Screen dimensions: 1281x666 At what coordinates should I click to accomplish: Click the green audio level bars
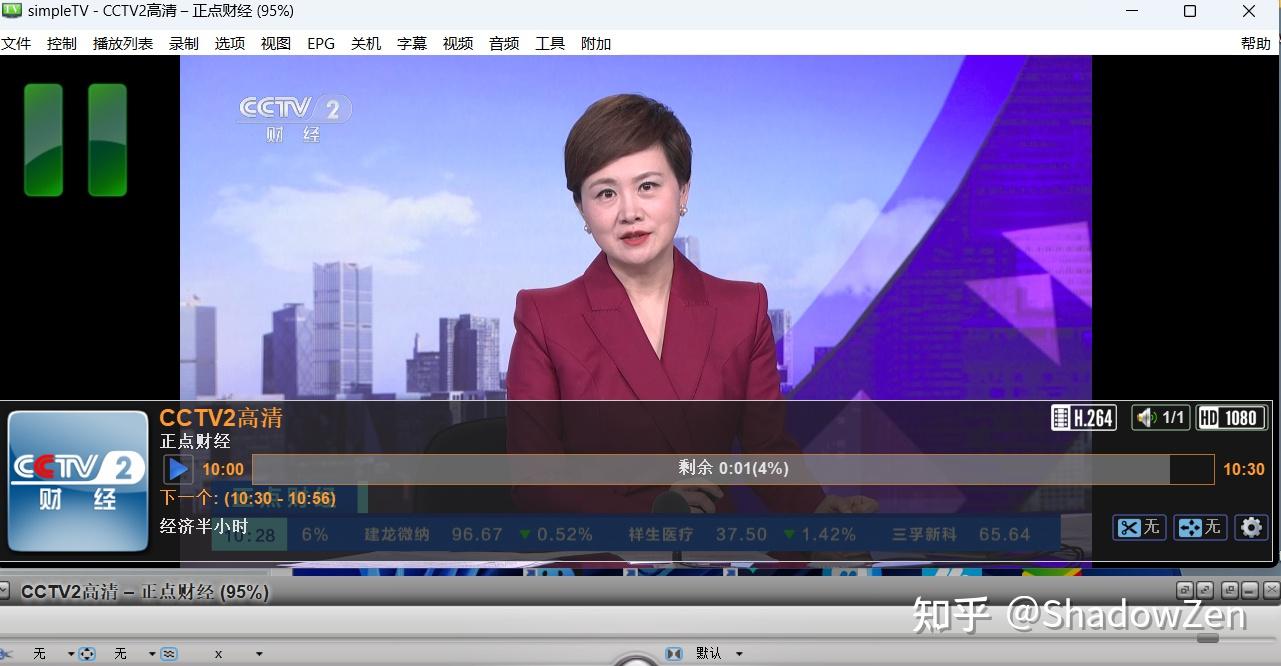(75, 139)
